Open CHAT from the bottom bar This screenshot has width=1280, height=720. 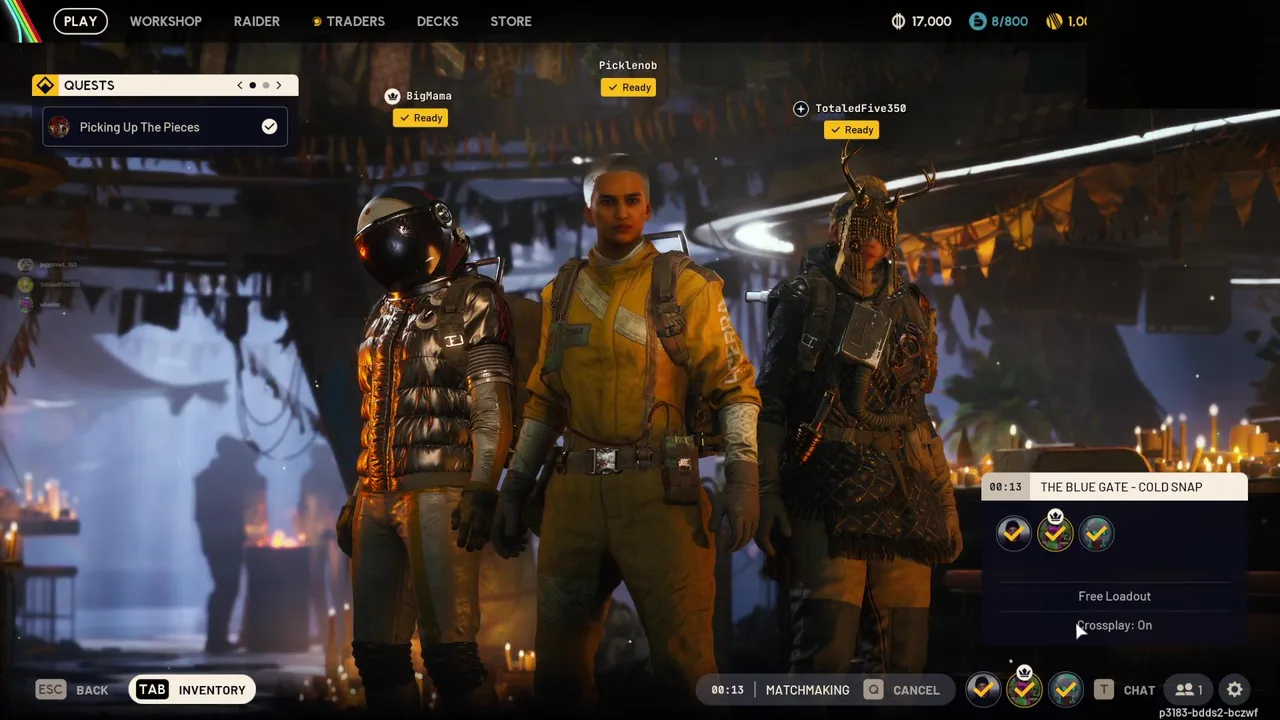pyautogui.click(x=1125, y=690)
